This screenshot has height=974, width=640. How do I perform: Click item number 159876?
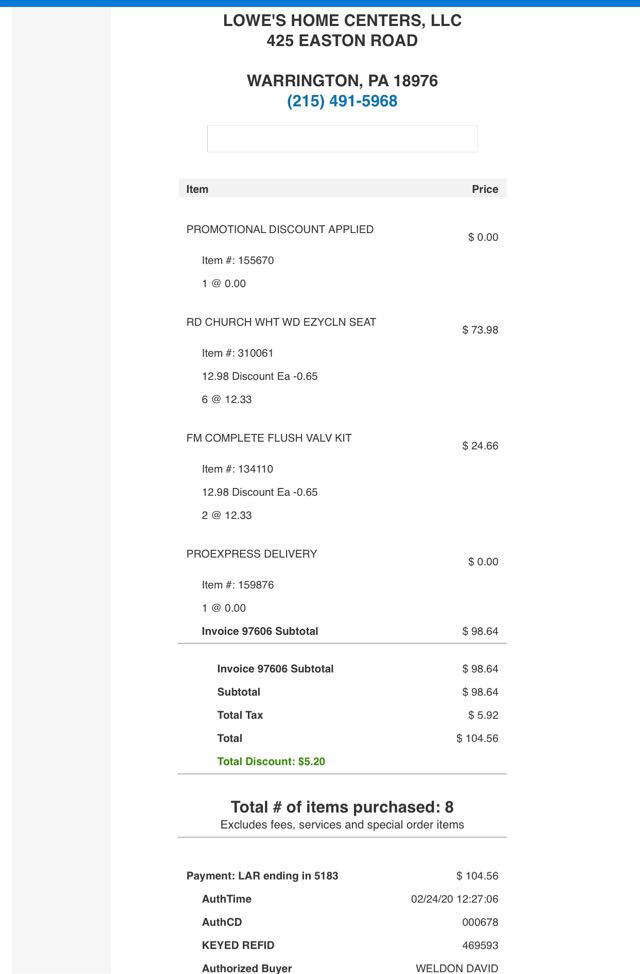(x=238, y=585)
